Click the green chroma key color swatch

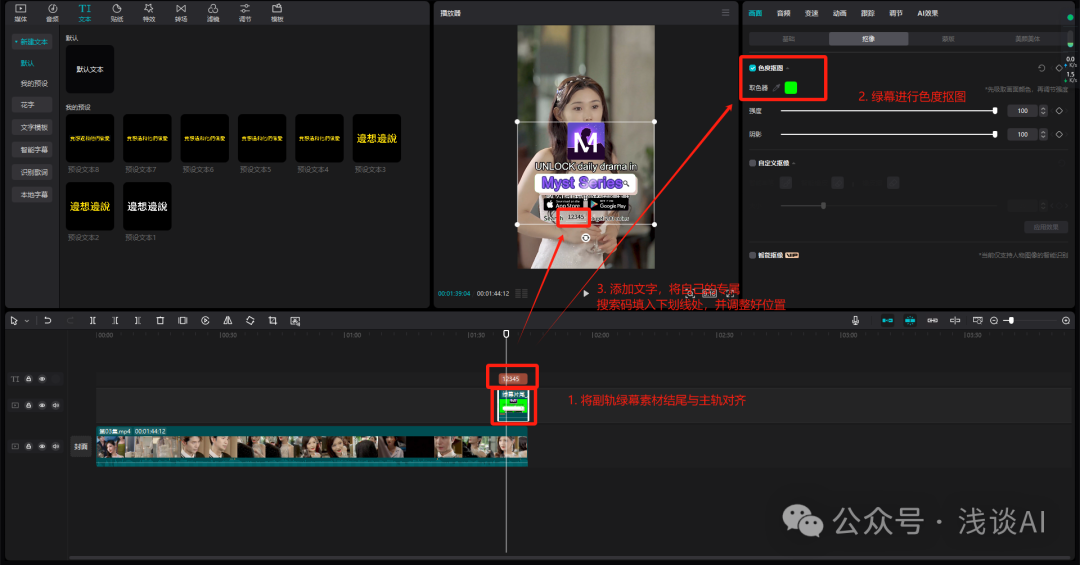coord(791,88)
